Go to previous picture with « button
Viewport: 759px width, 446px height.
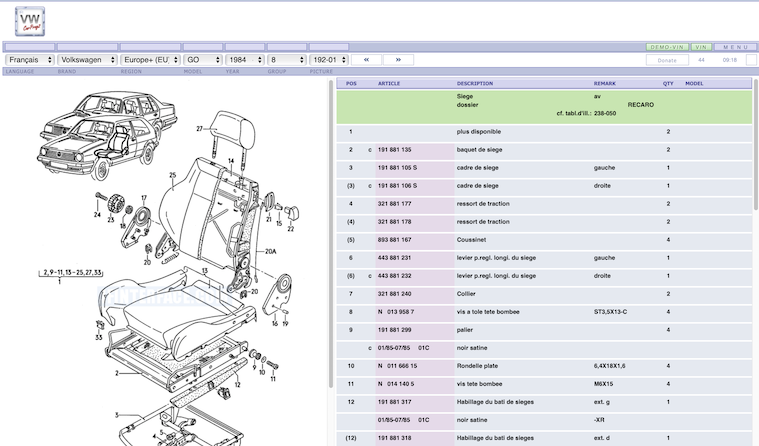(x=366, y=60)
